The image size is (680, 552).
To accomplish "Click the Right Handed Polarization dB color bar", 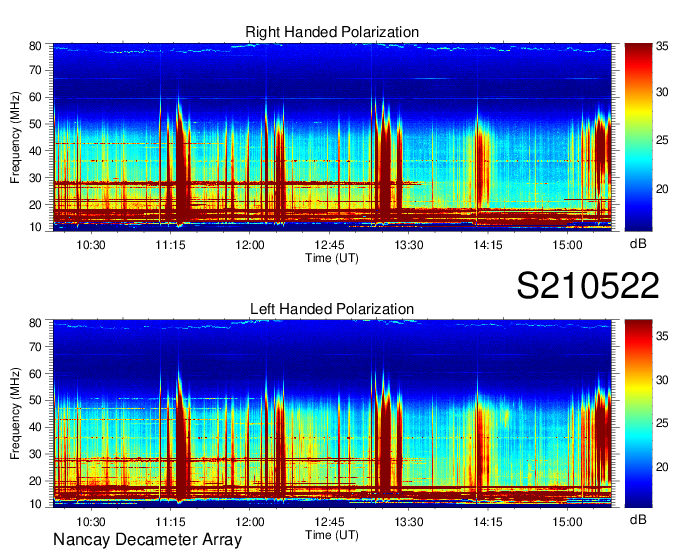I will [x=638, y=137].
